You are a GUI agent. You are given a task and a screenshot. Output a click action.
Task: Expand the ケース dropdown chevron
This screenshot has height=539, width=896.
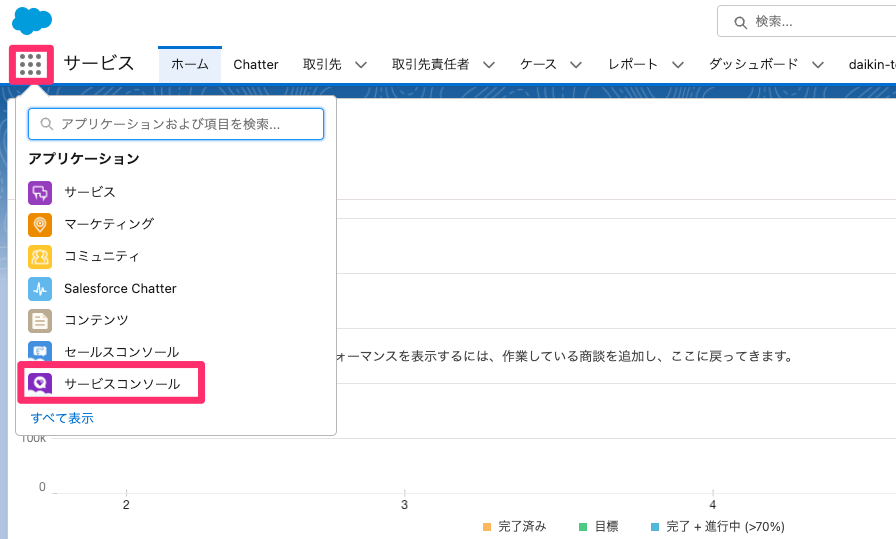click(x=576, y=65)
